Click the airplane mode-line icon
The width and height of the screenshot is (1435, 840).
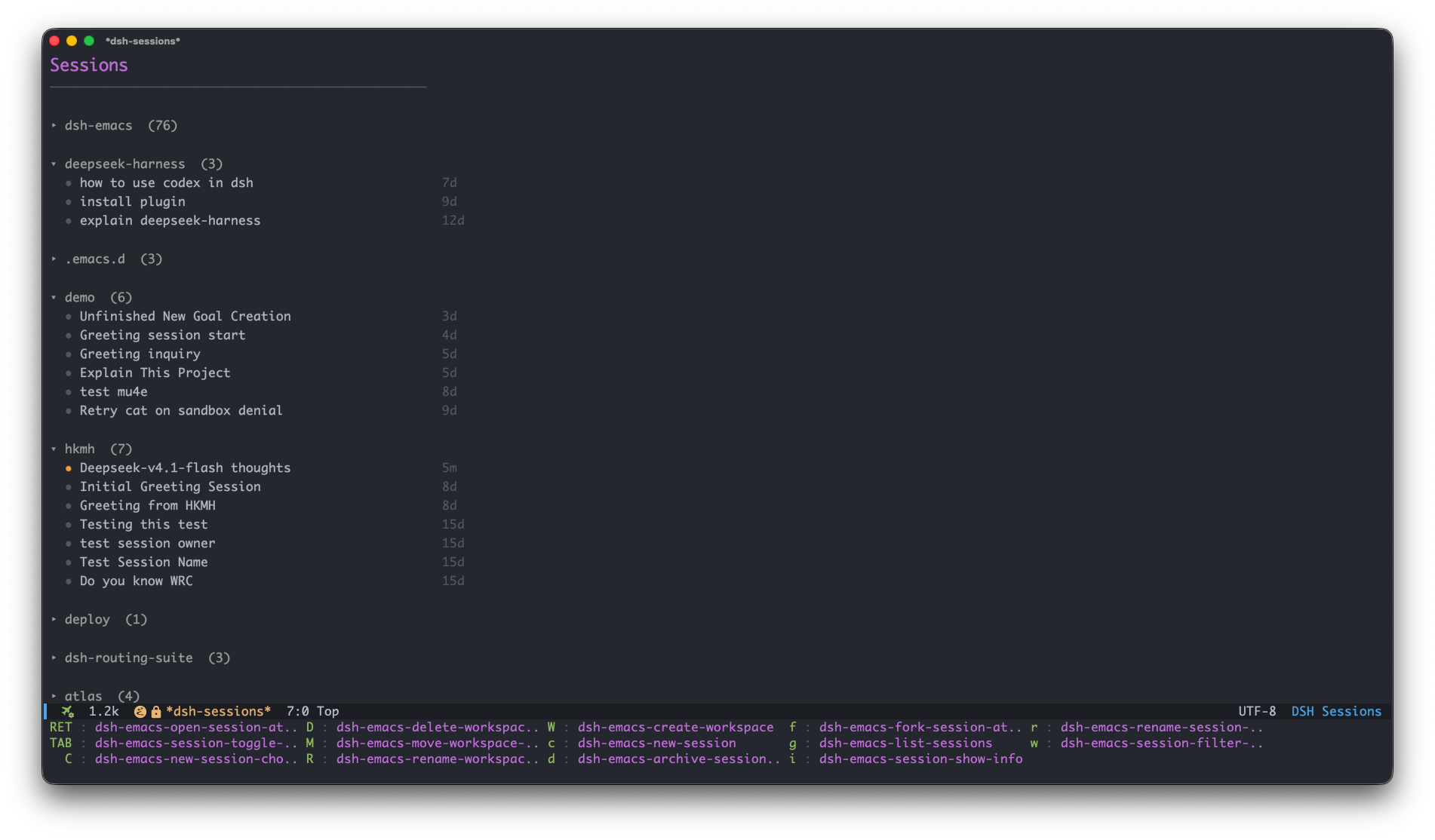pyautogui.click(x=68, y=711)
